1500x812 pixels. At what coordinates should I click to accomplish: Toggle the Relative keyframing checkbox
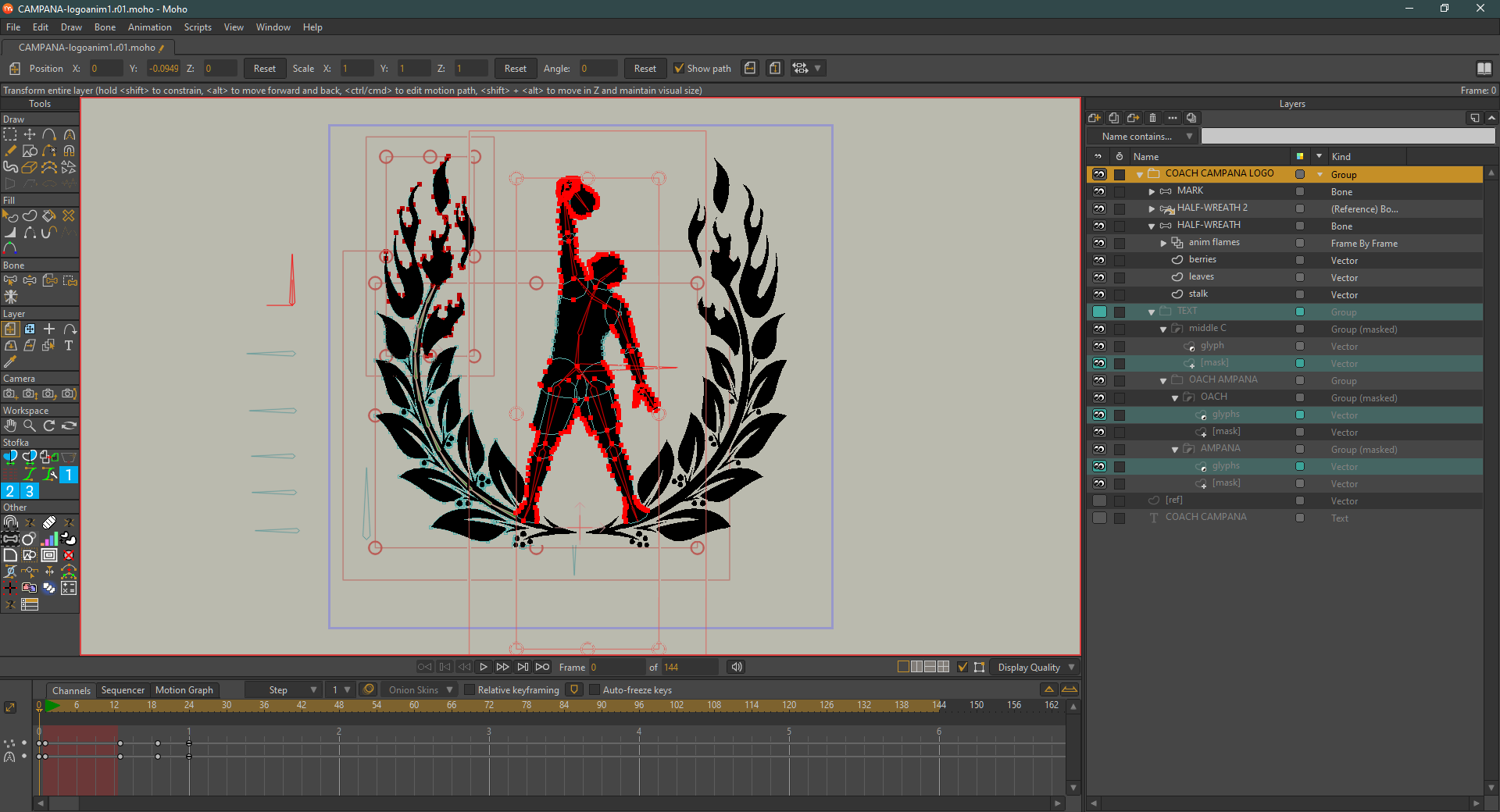[470, 689]
